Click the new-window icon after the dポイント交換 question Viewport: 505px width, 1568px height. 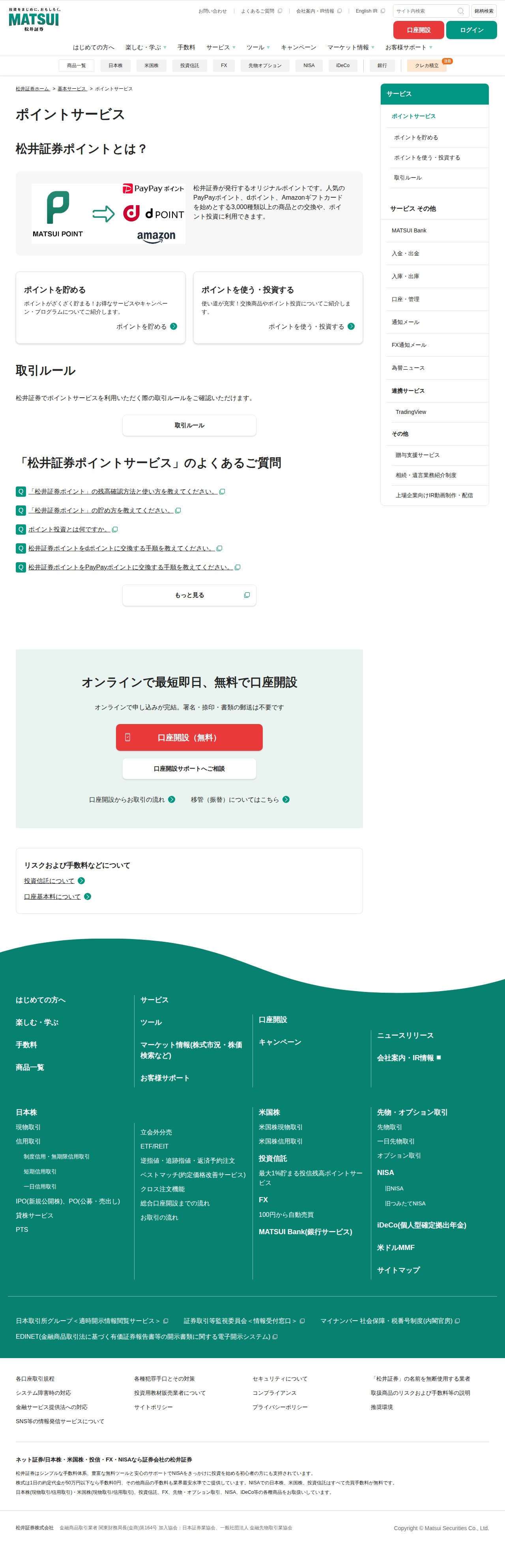tap(220, 548)
